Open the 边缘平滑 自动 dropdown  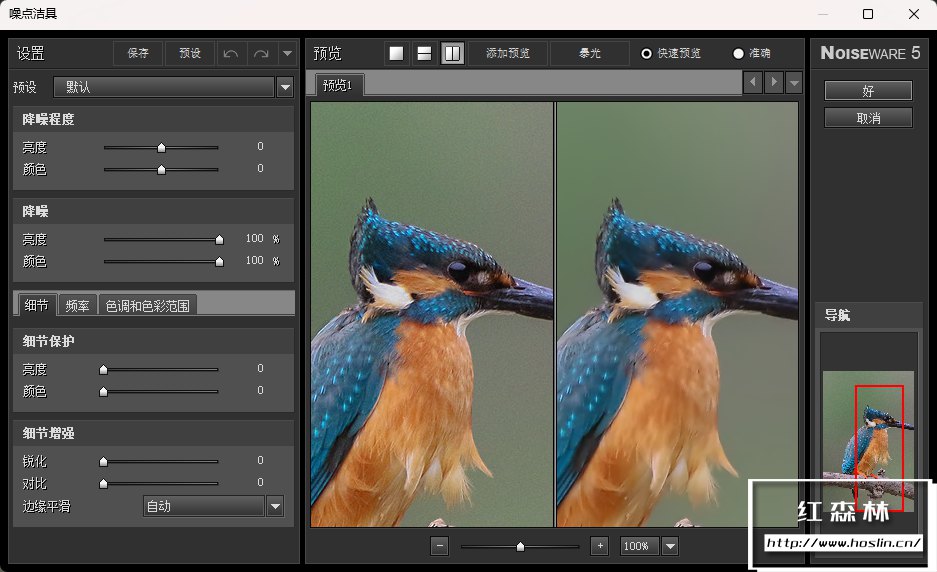pos(204,506)
